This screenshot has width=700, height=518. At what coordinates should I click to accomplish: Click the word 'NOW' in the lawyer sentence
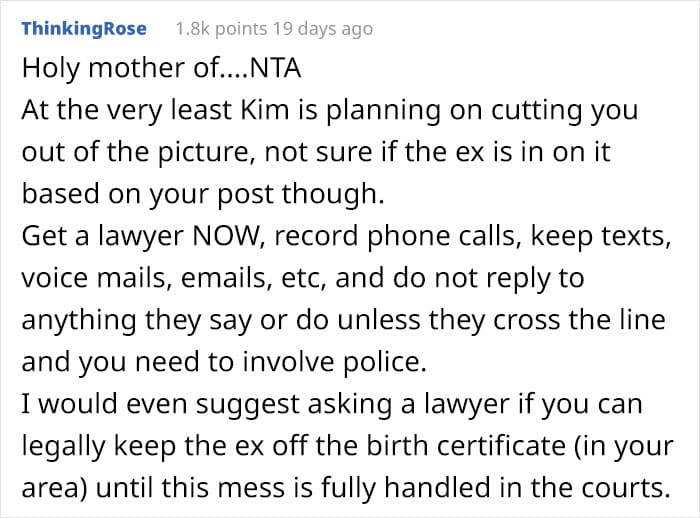[x=225, y=236]
